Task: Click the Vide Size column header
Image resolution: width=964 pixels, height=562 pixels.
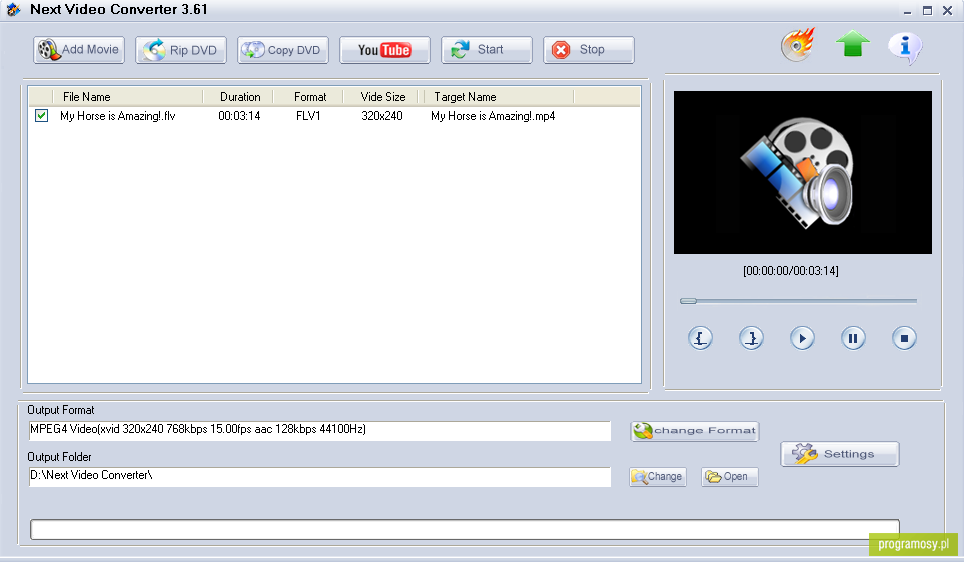Action: click(382, 97)
